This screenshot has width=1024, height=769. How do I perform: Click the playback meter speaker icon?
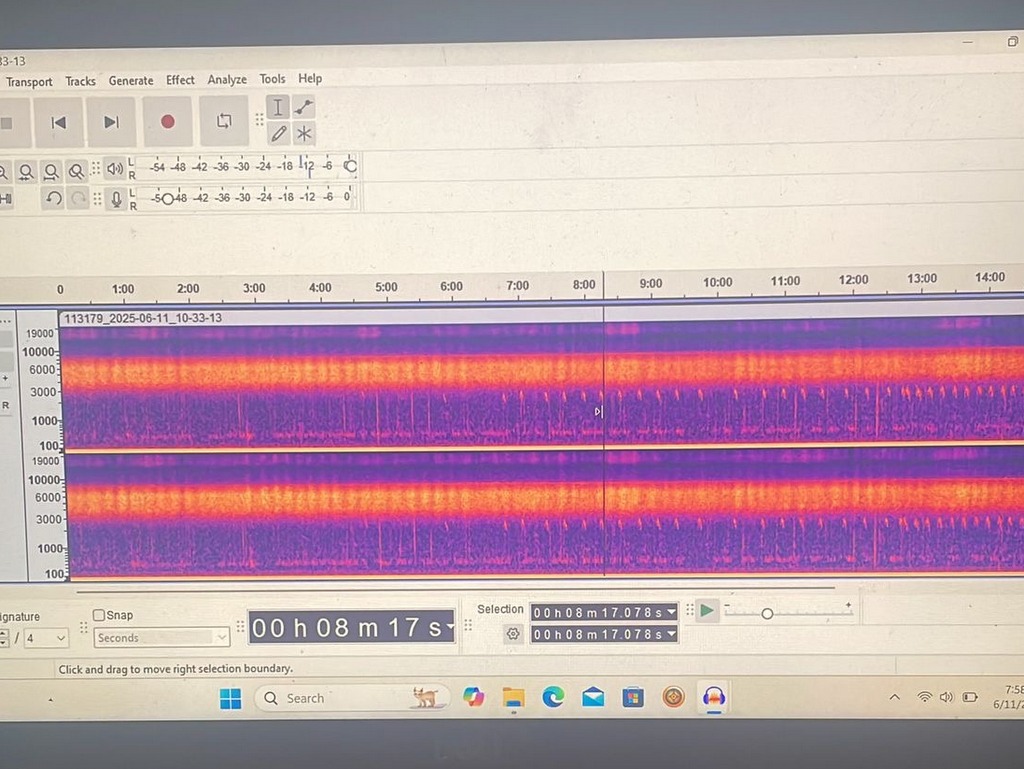click(115, 169)
